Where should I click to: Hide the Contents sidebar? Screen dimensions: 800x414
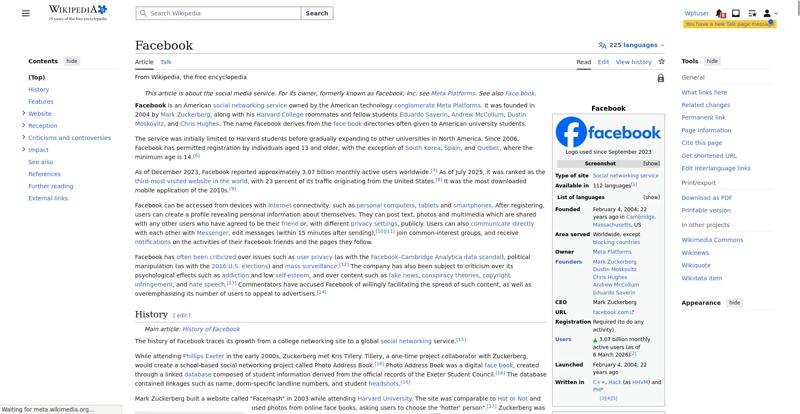tap(71, 61)
